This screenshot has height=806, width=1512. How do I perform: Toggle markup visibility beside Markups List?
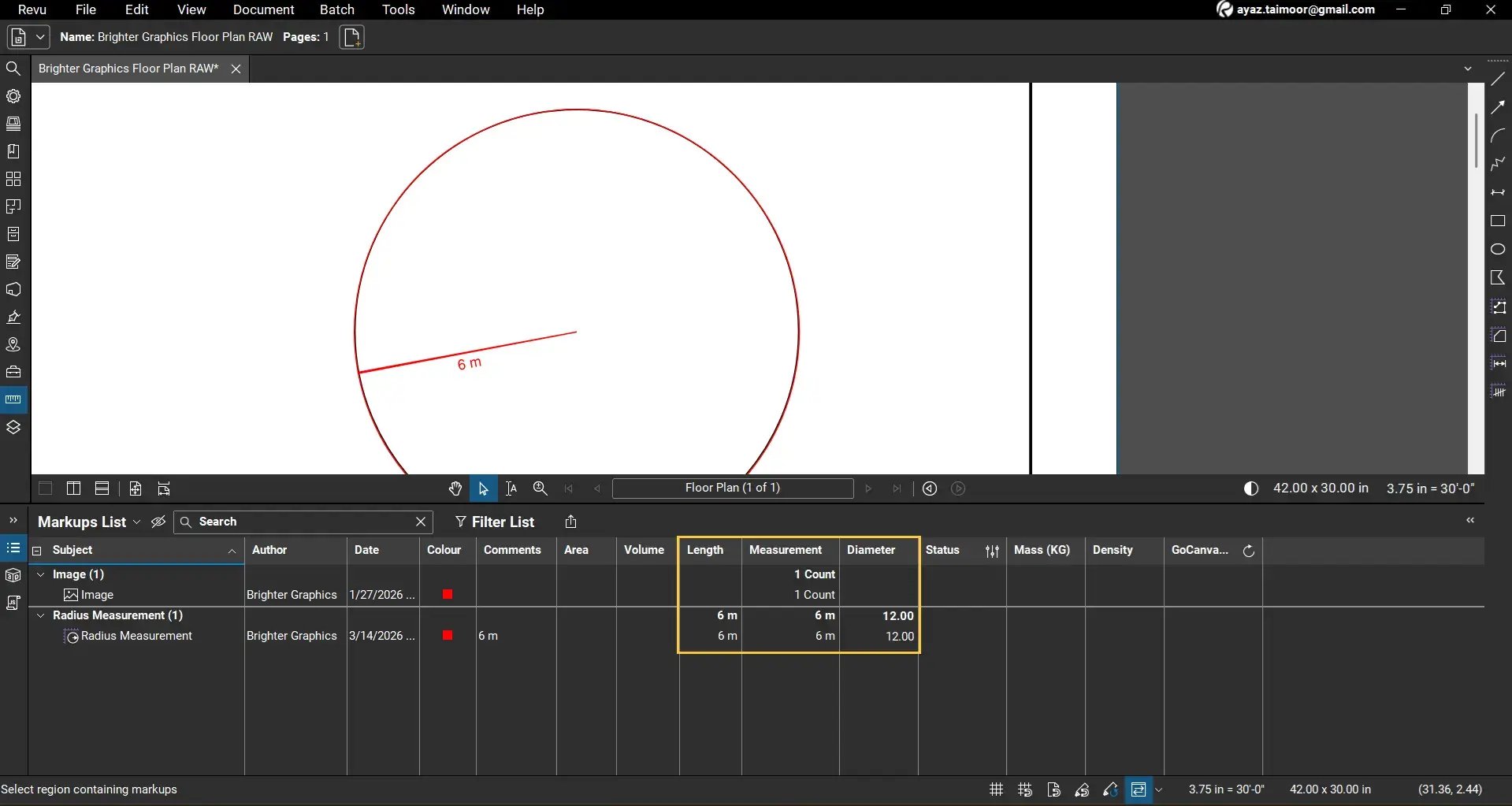point(158,522)
